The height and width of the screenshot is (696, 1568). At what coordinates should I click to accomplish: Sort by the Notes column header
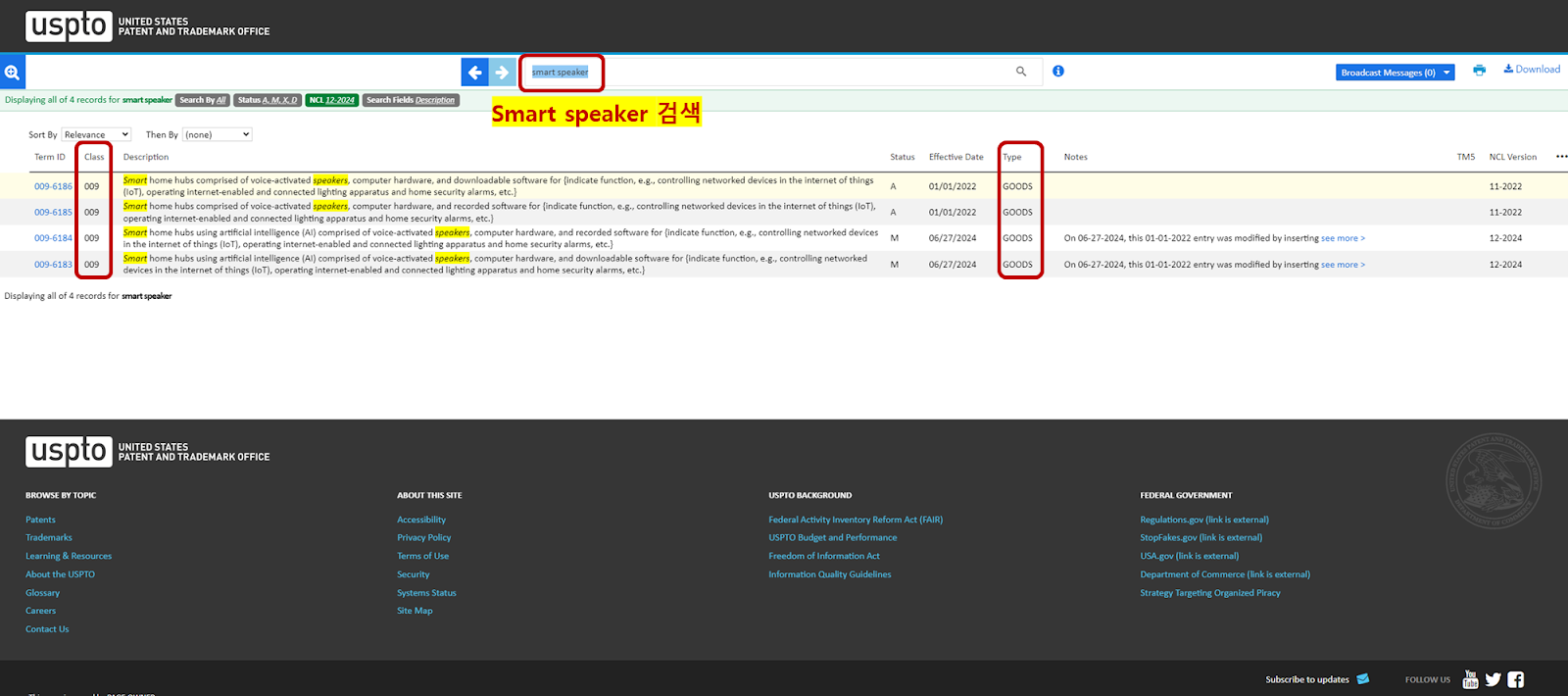[1076, 157]
